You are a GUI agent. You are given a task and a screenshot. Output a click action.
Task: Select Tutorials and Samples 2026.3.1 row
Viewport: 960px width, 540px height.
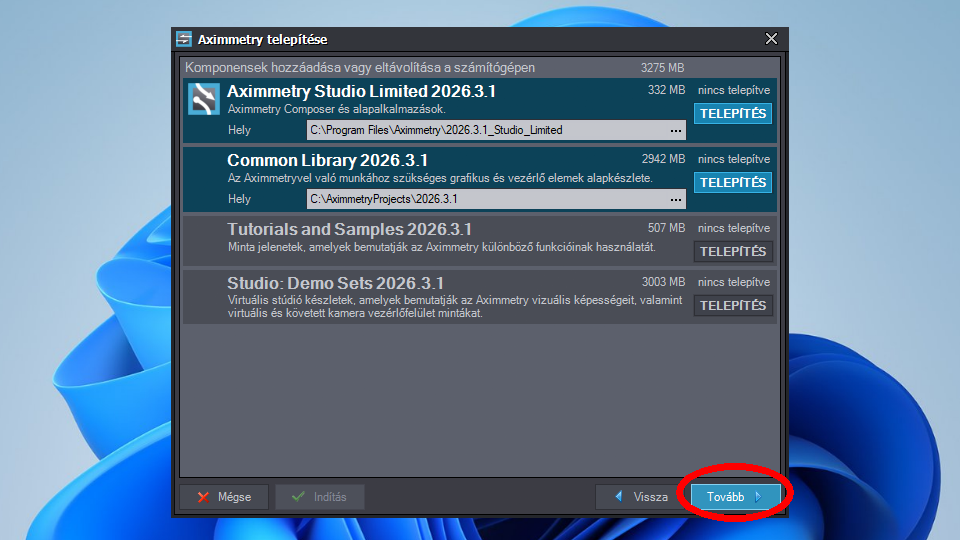click(479, 241)
